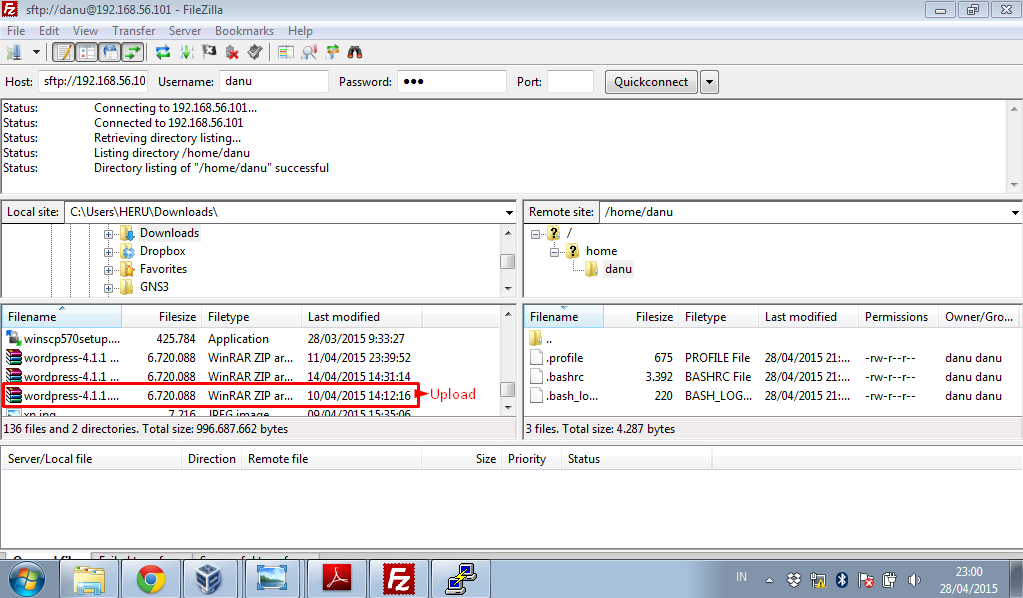Open the Site Manager icon

click(14, 52)
